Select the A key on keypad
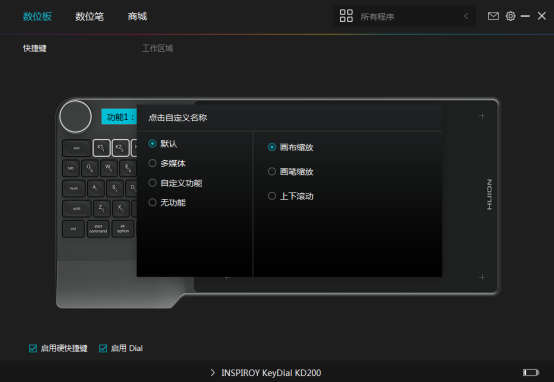Viewport: 554px width, 382px height. click(x=96, y=188)
